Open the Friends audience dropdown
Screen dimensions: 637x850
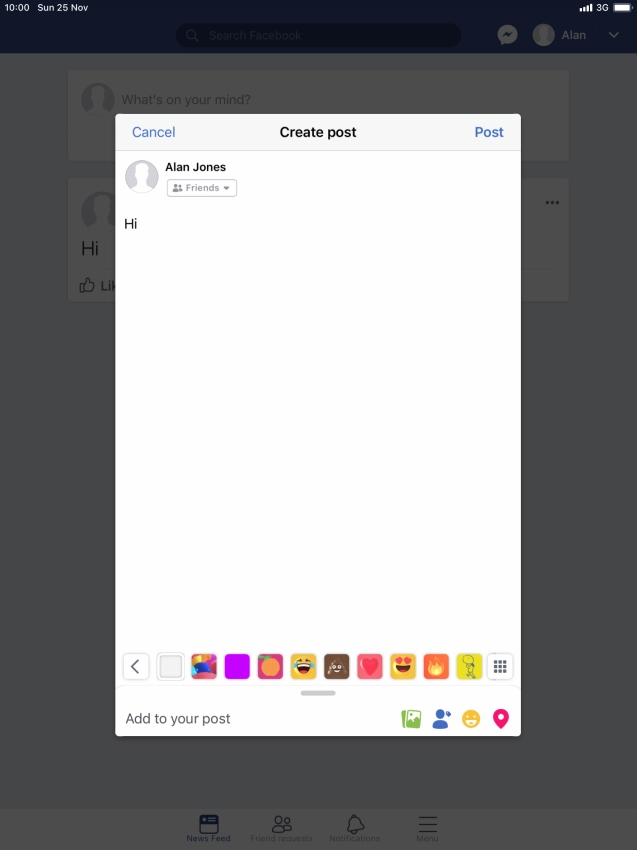point(202,188)
